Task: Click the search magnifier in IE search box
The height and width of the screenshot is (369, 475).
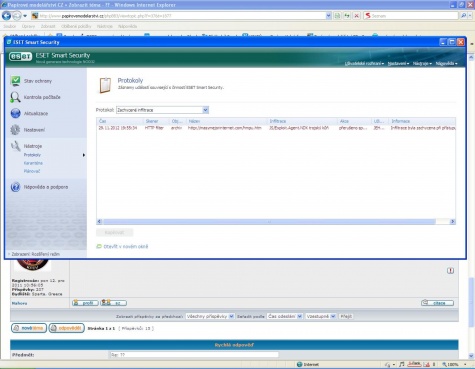Action: [463, 16]
